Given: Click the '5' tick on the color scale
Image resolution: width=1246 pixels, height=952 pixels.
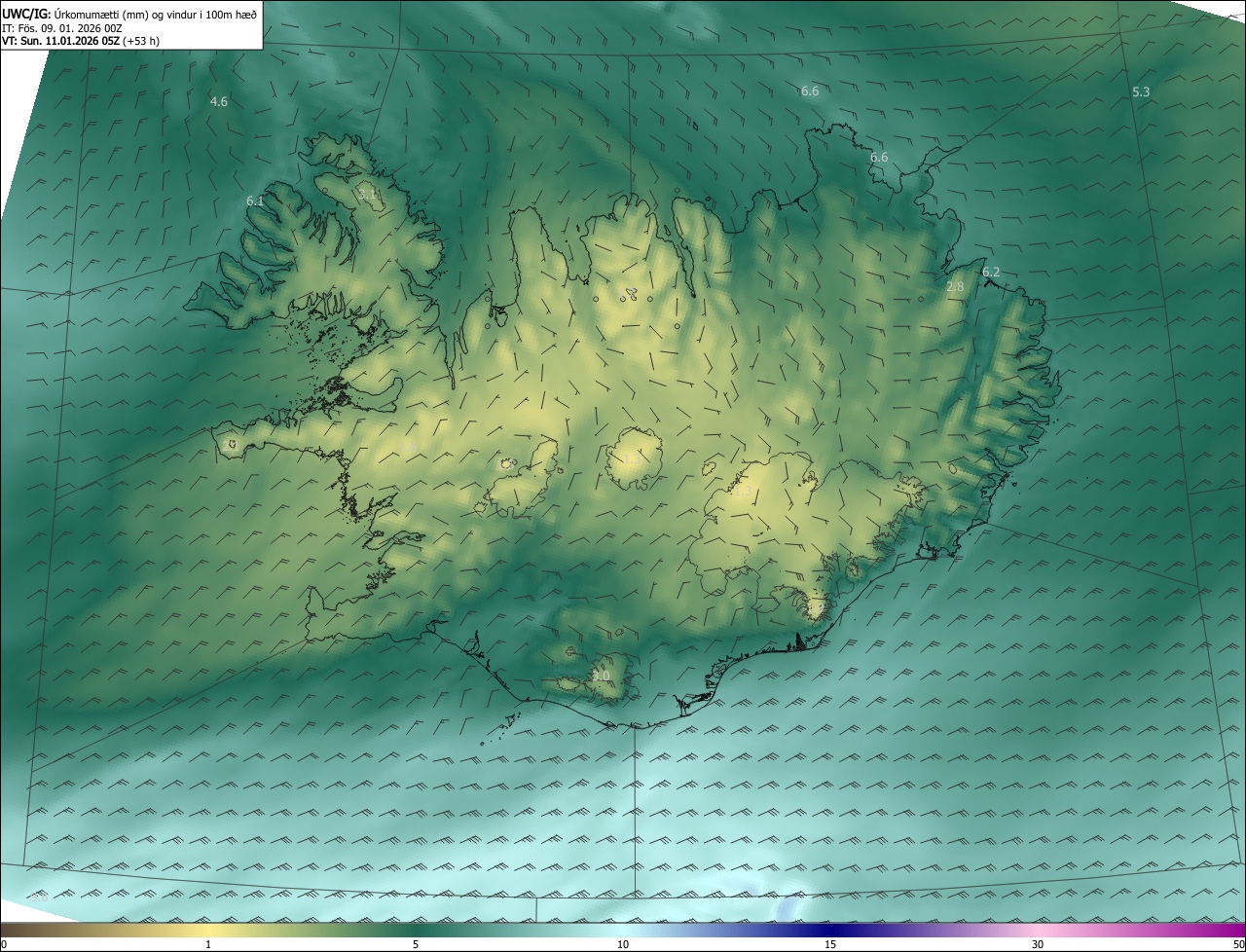Looking at the screenshot, I should click(416, 944).
